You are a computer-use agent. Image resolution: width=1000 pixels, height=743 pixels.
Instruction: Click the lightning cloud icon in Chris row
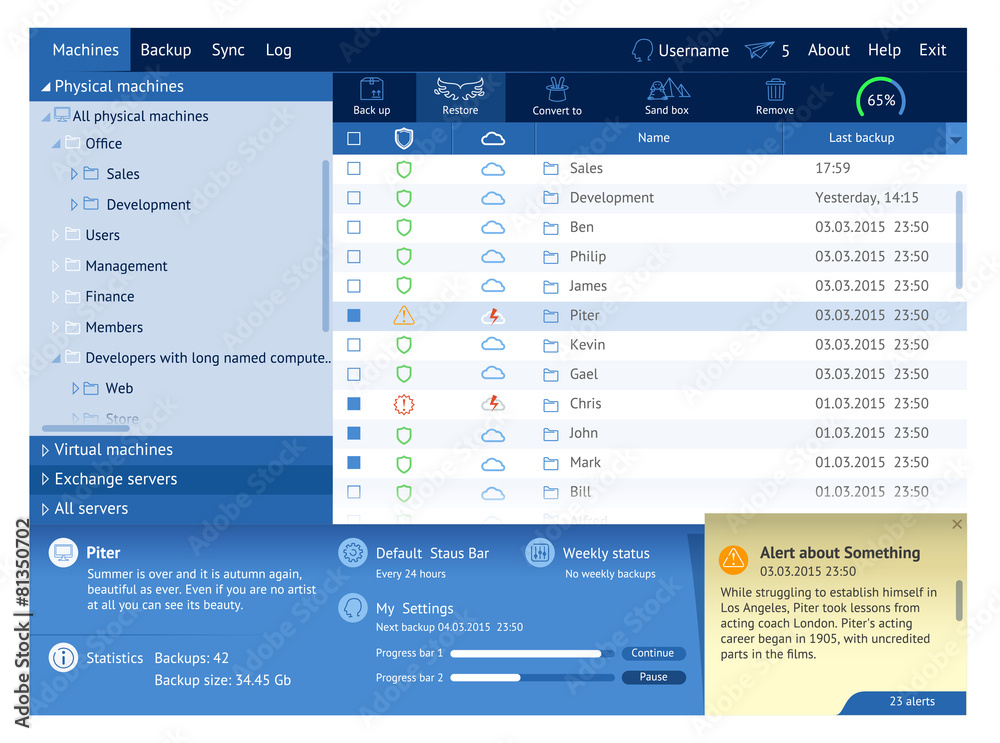(x=493, y=403)
